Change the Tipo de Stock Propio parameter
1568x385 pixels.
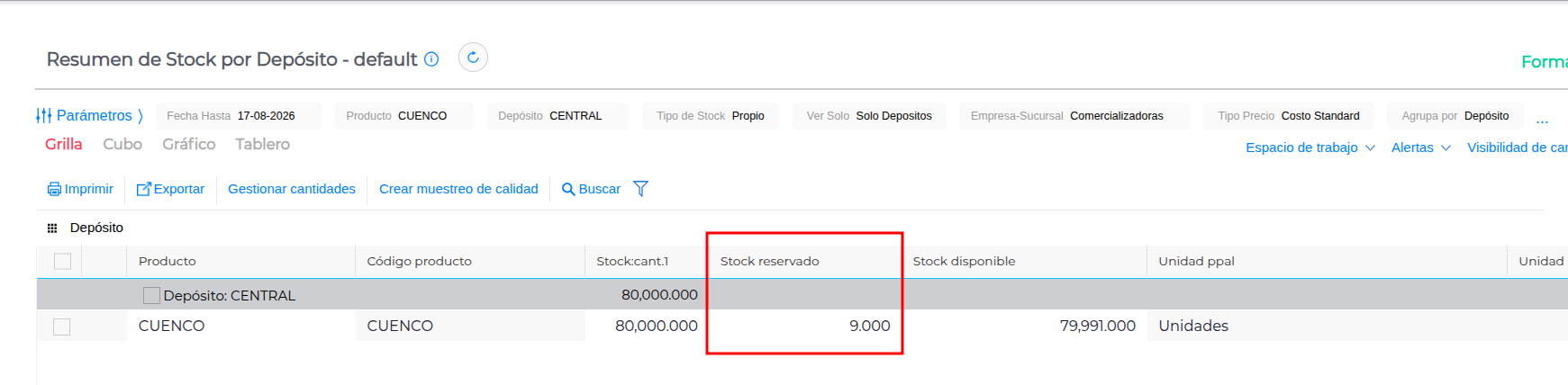click(711, 116)
